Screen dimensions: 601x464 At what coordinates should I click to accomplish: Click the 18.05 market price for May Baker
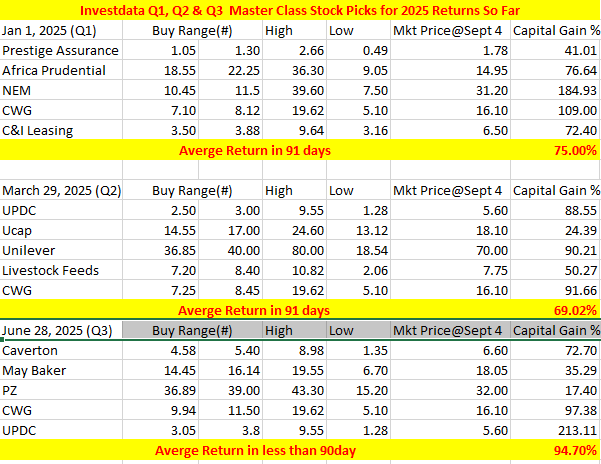[450, 370]
